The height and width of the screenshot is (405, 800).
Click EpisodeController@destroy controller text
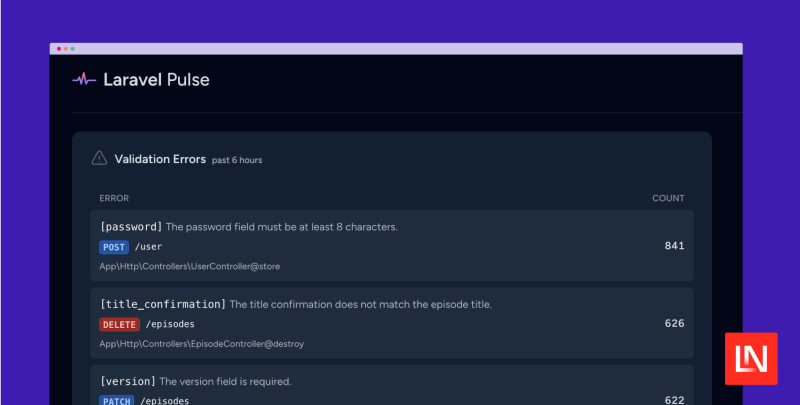coord(201,344)
